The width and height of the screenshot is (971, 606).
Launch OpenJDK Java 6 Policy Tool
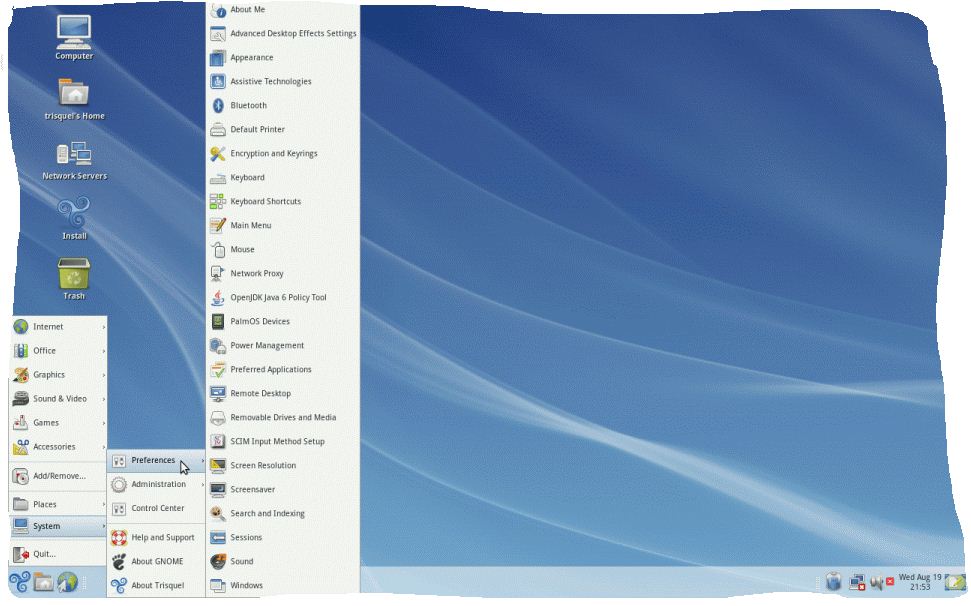coord(282,298)
